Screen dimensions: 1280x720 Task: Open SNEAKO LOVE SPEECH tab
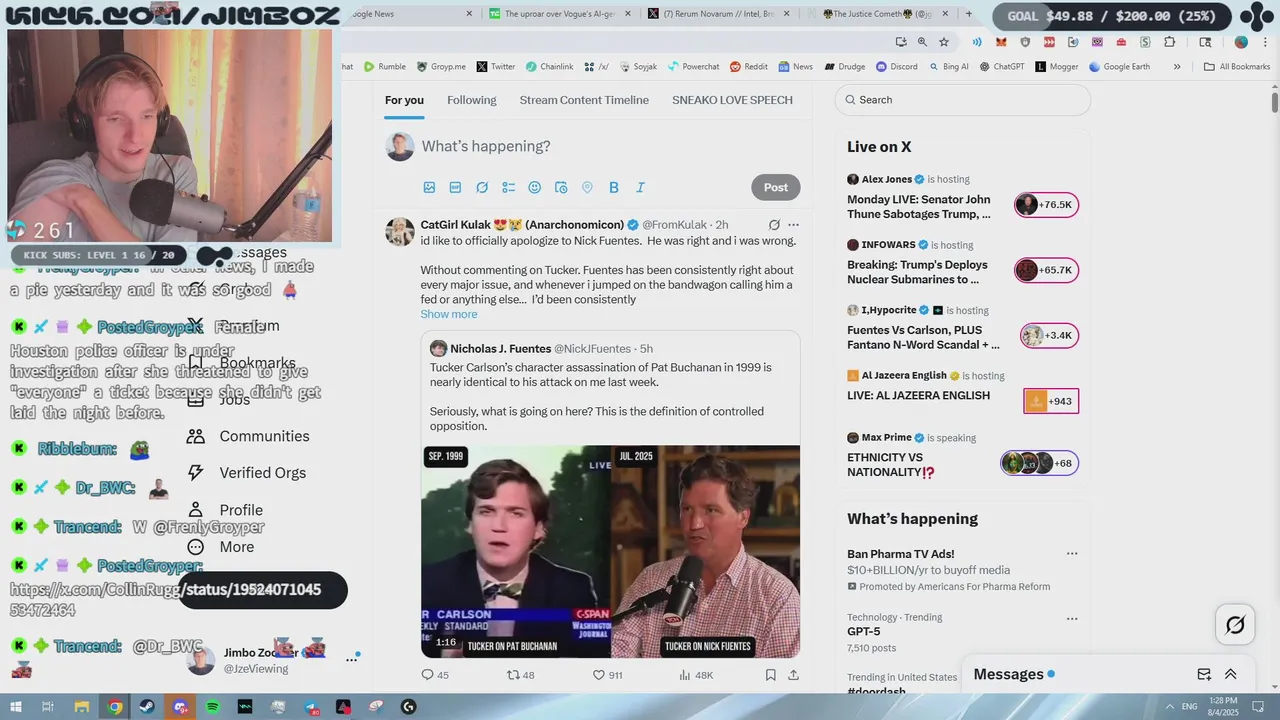tap(732, 100)
